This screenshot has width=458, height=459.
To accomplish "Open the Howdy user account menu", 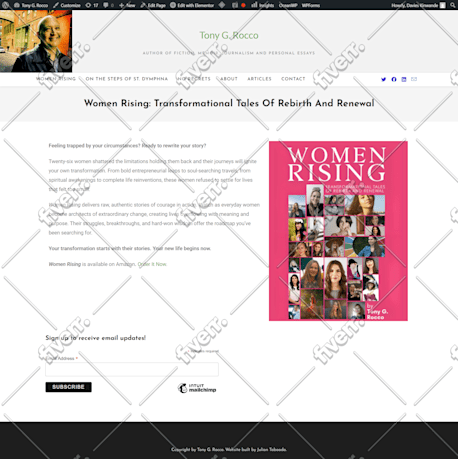I will click(x=418, y=5).
